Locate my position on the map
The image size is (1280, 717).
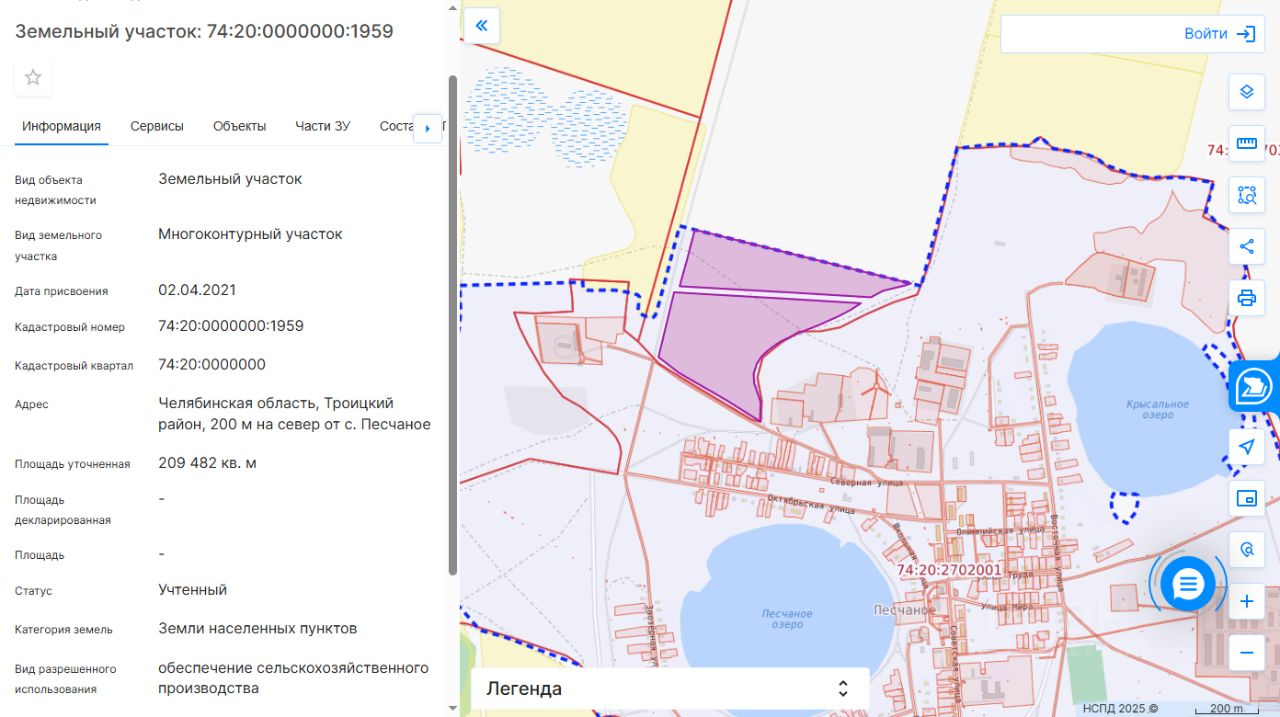1246,447
